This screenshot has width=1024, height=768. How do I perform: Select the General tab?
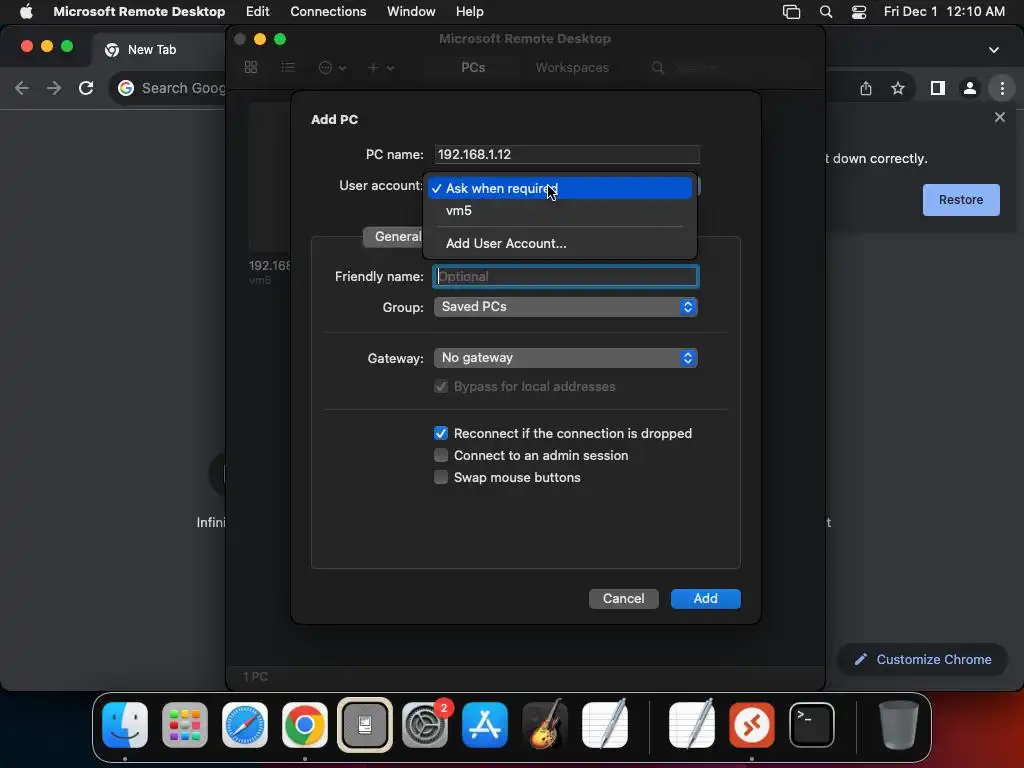(394, 236)
